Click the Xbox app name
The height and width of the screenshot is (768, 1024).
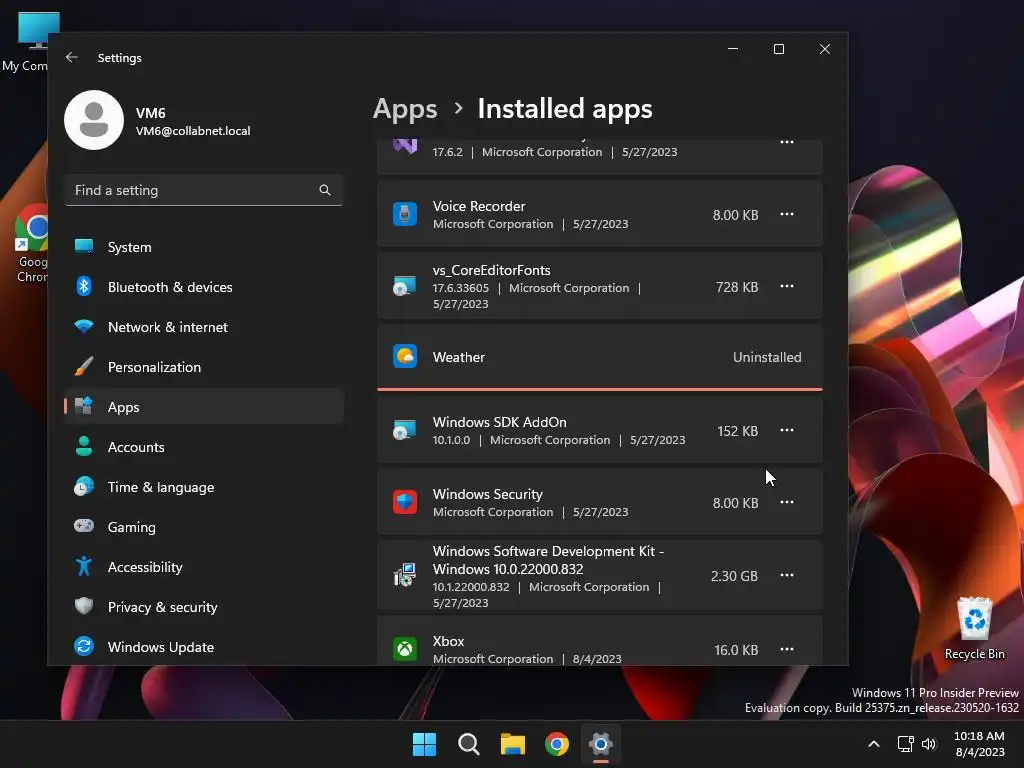point(449,641)
